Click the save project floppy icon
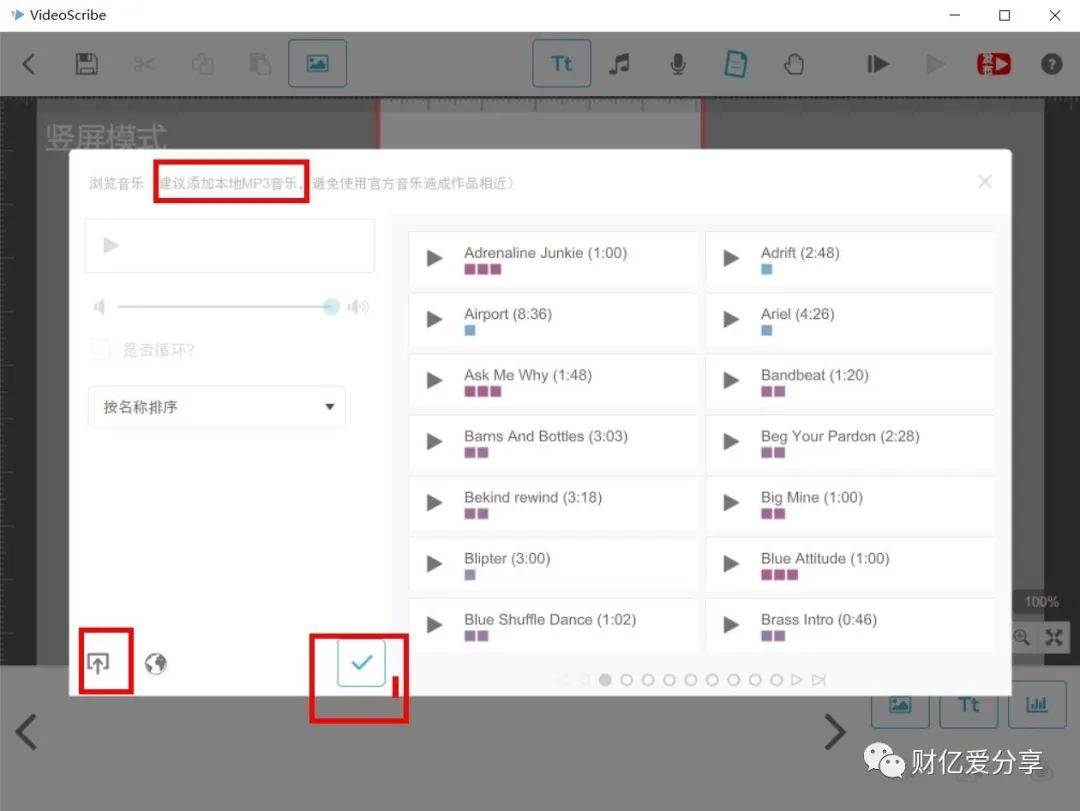 [x=86, y=64]
